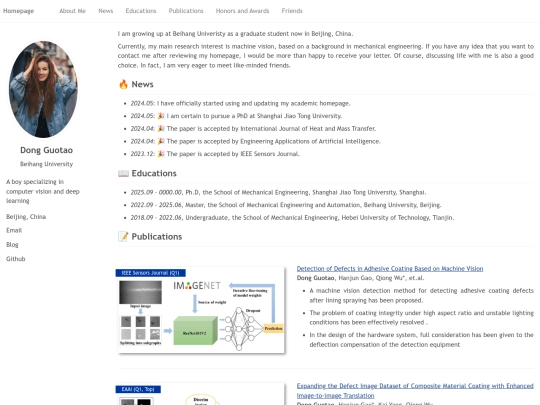The width and height of the screenshot is (540, 405).
Task: Open the ImageNet ResNet pipeline figure
Action: coord(201,311)
